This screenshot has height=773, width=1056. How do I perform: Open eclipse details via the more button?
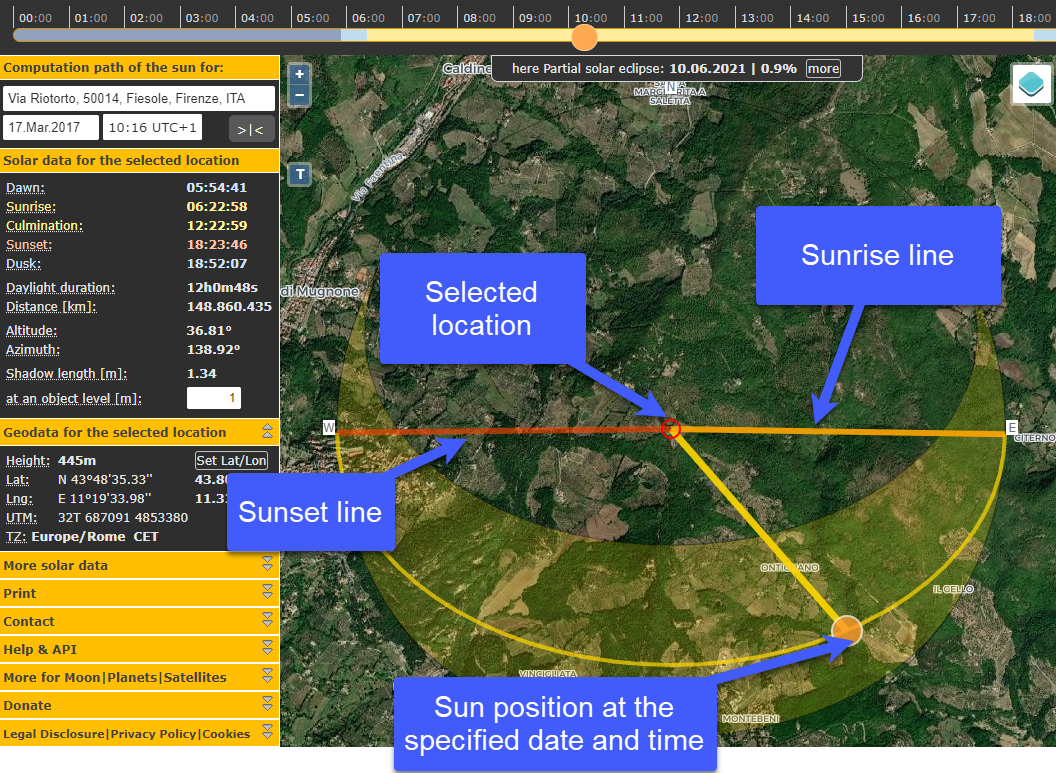coord(822,68)
